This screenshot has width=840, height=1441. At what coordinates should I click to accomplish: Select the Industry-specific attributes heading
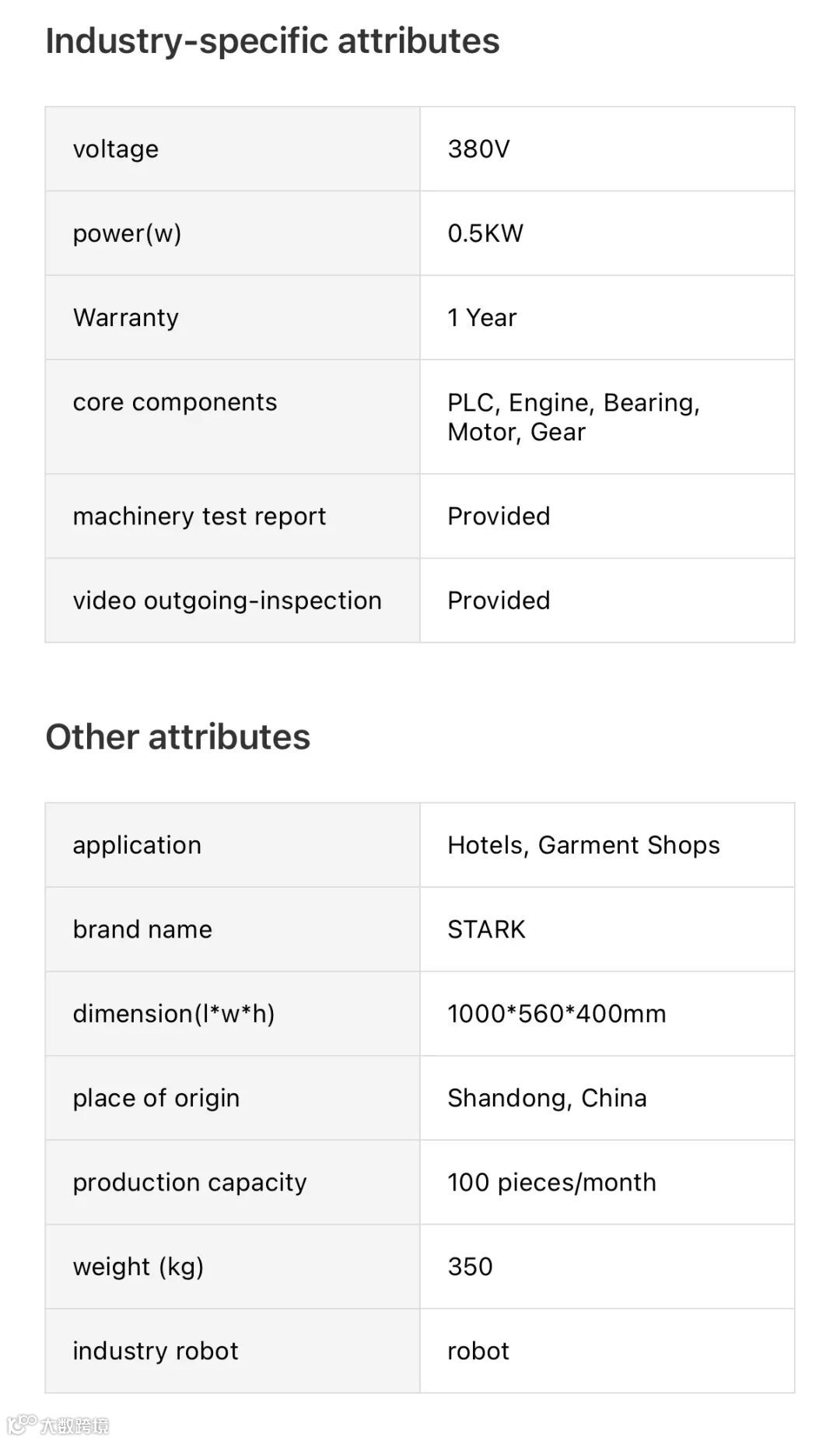coord(272,41)
